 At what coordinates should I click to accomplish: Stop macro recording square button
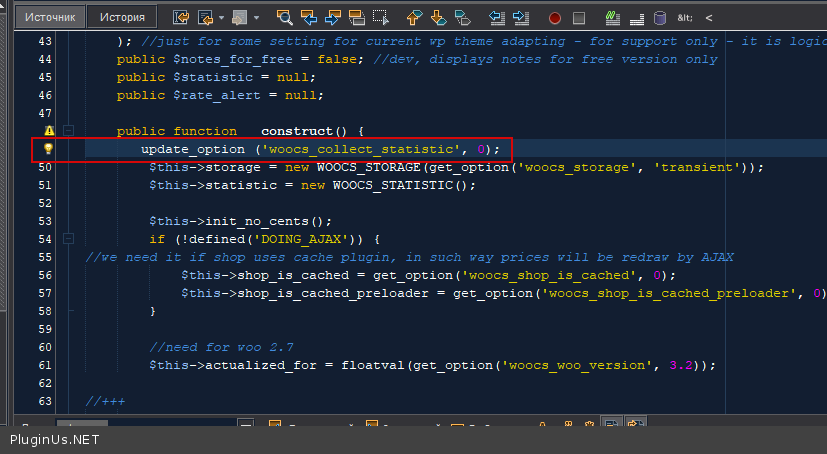(x=578, y=18)
